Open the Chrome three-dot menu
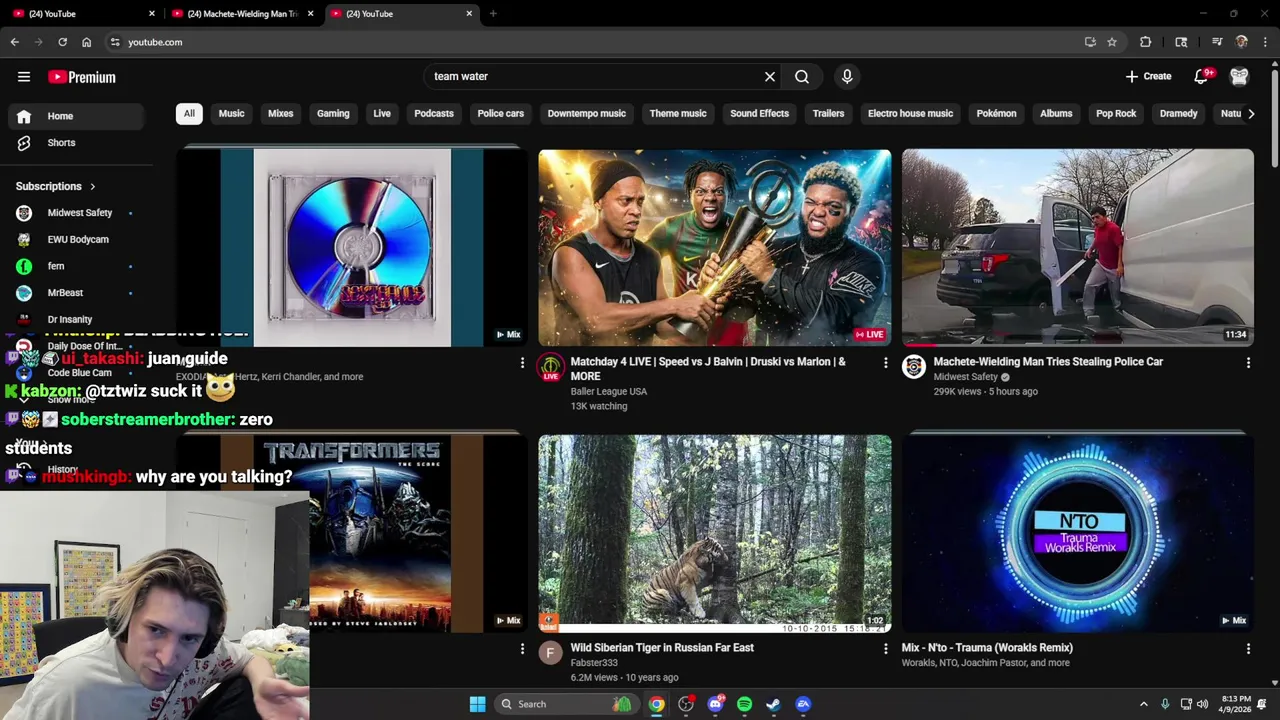This screenshot has width=1280, height=720. tap(1266, 42)
